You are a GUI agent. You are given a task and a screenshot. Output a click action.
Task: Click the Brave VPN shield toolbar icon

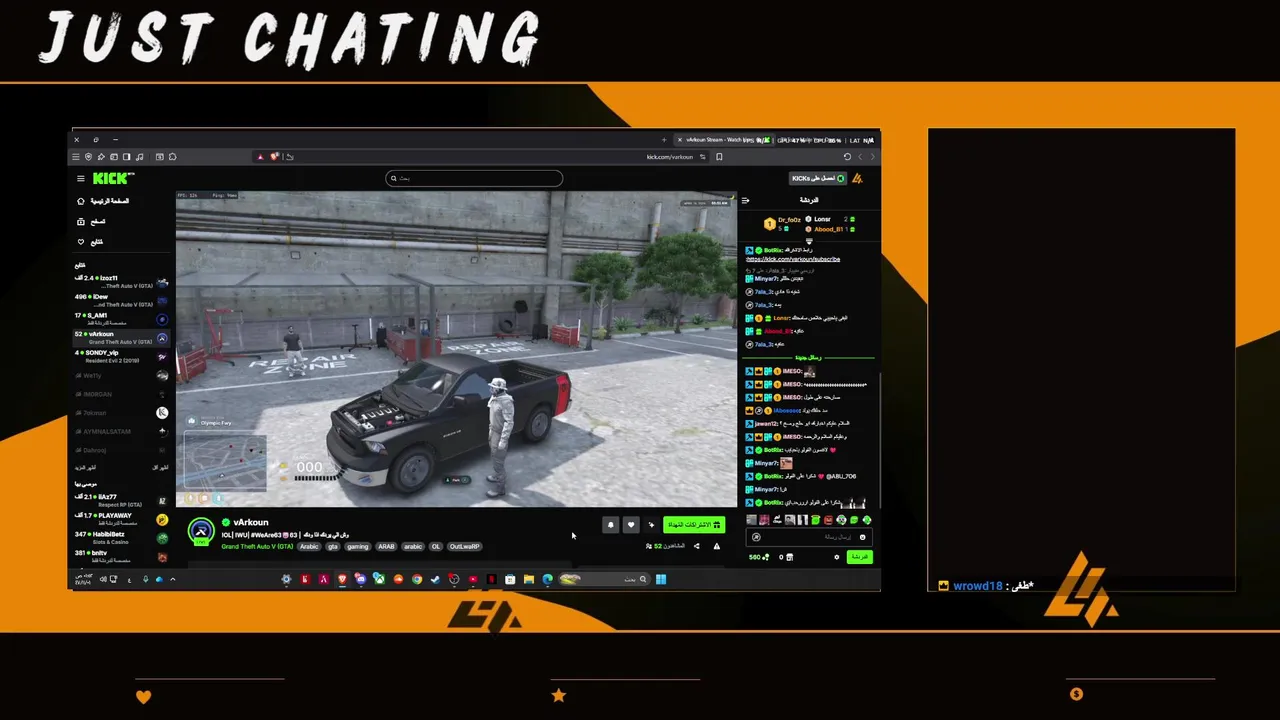pyautogui.click(x=88, y=157)
